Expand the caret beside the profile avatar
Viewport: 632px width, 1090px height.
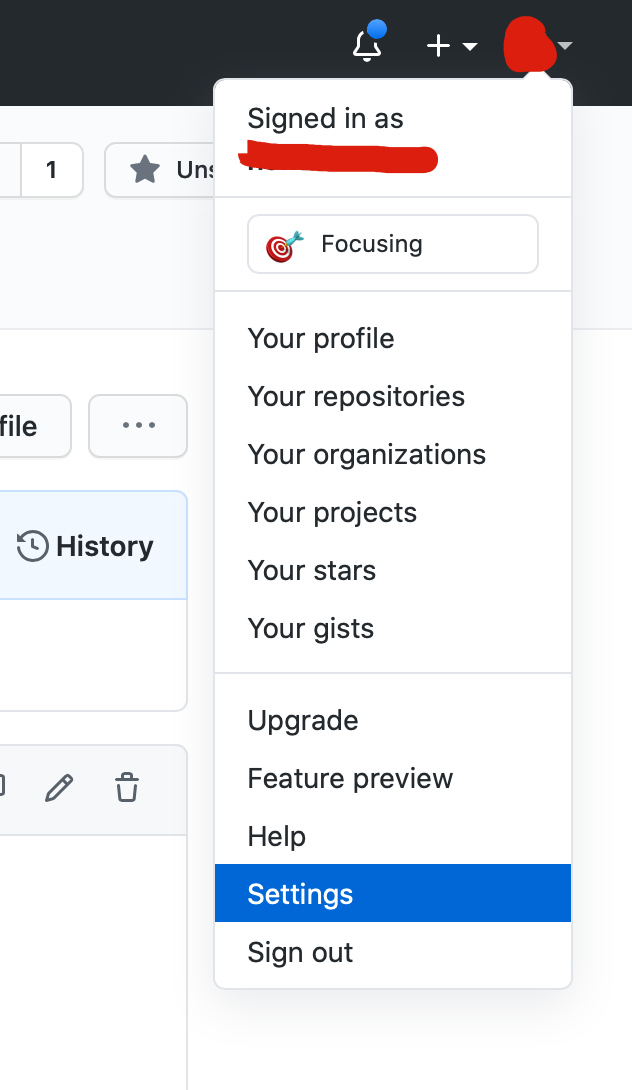(566, 46)
